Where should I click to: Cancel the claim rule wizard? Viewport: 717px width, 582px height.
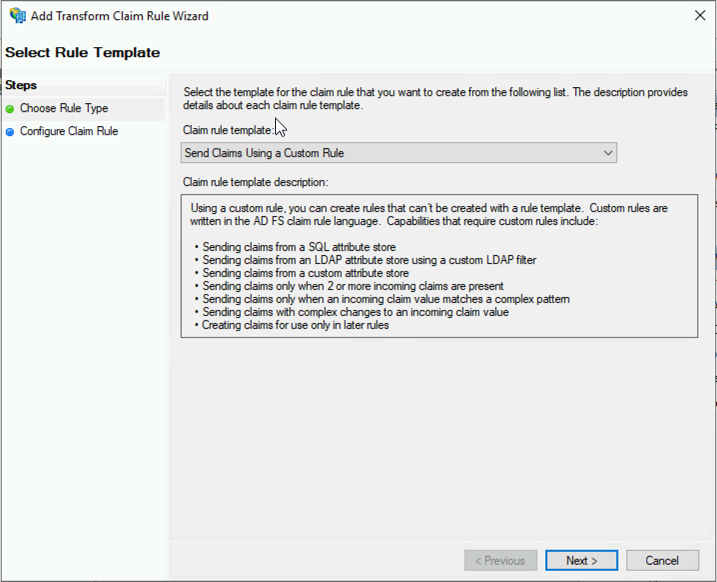tap(662, 561)
